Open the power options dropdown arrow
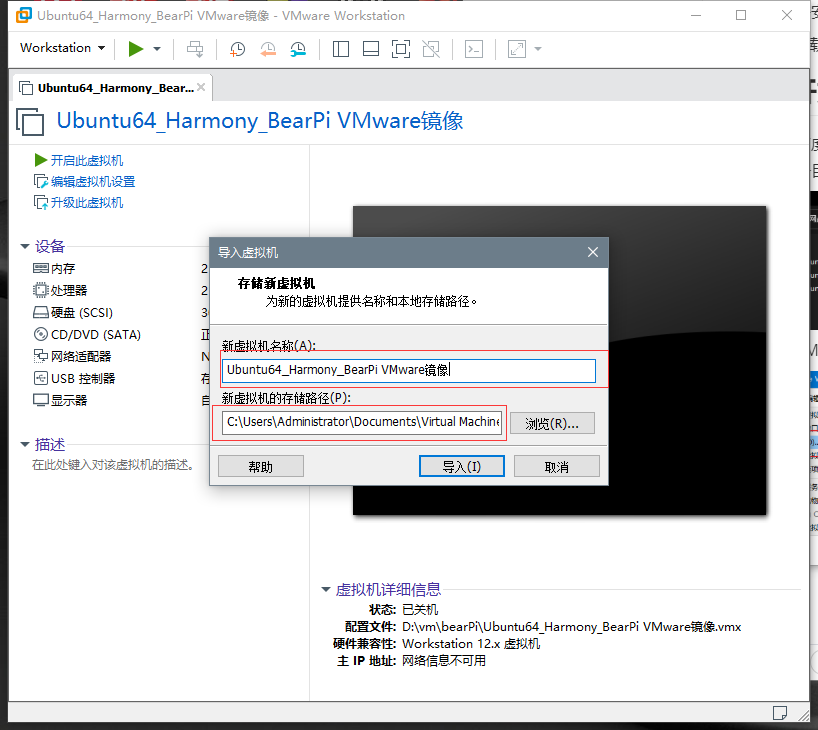The width and height of the screenshot is (818, 730). click(157, 49)
